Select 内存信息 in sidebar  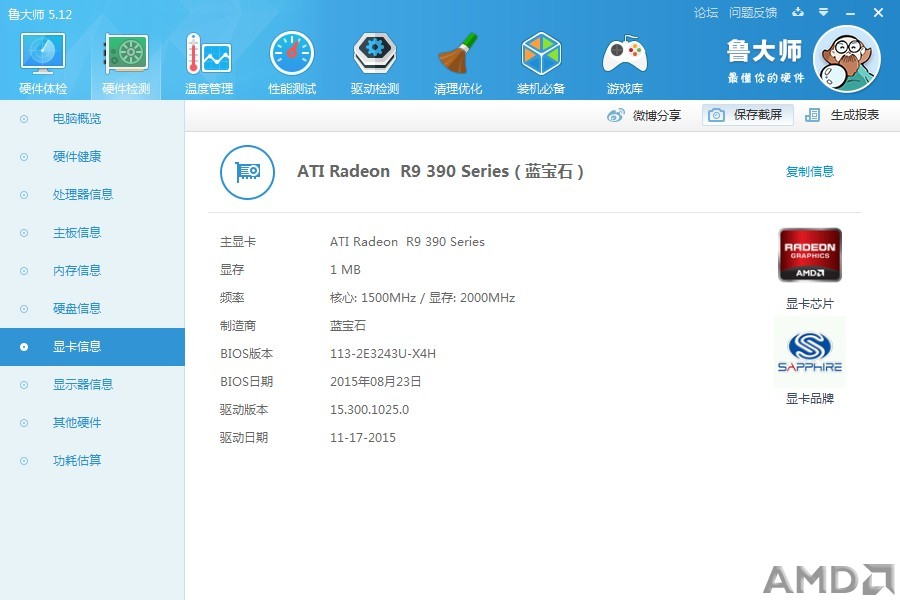click(x=92, y=270)
